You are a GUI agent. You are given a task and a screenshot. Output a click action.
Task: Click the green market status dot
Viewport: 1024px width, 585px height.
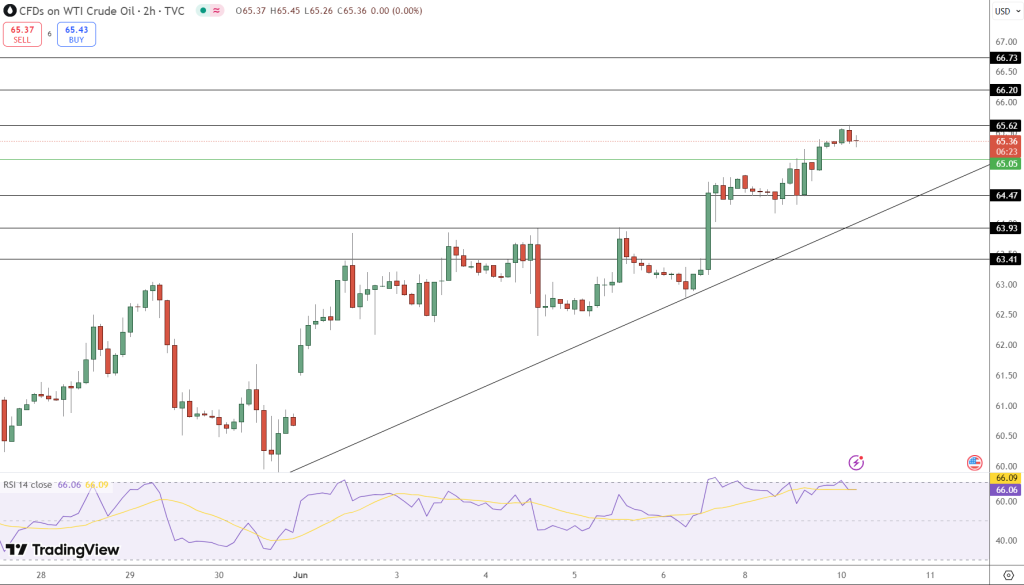click(x=203, y=11)
